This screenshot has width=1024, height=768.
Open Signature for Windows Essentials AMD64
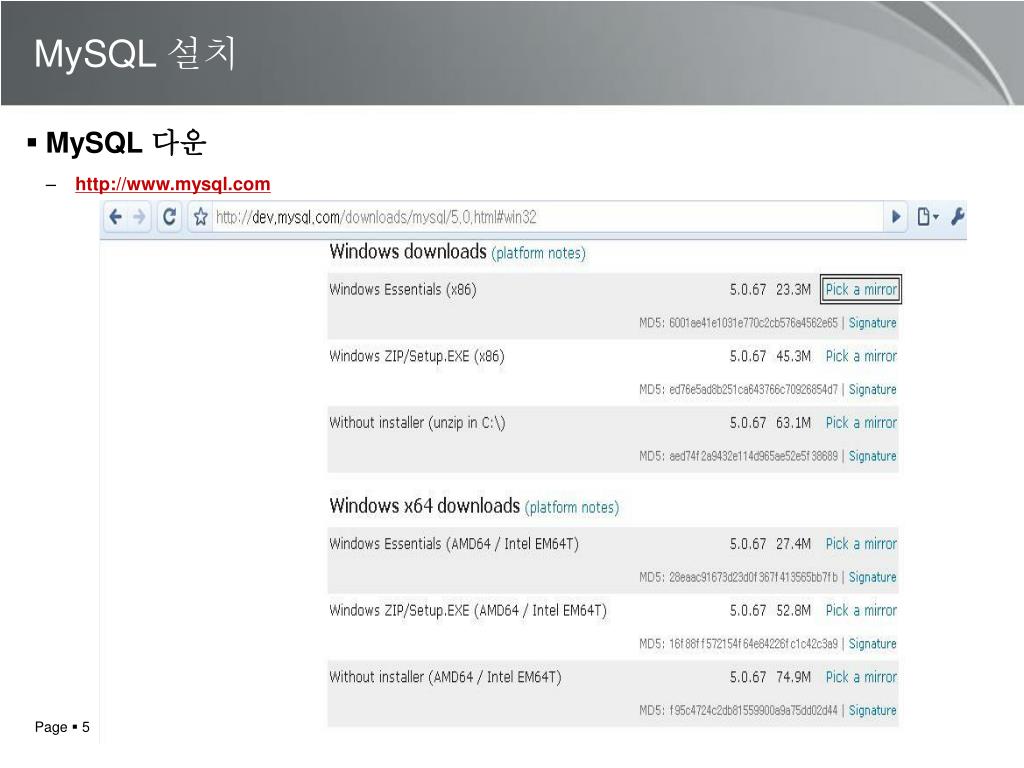pyautogui.click(x=872, y=577)
